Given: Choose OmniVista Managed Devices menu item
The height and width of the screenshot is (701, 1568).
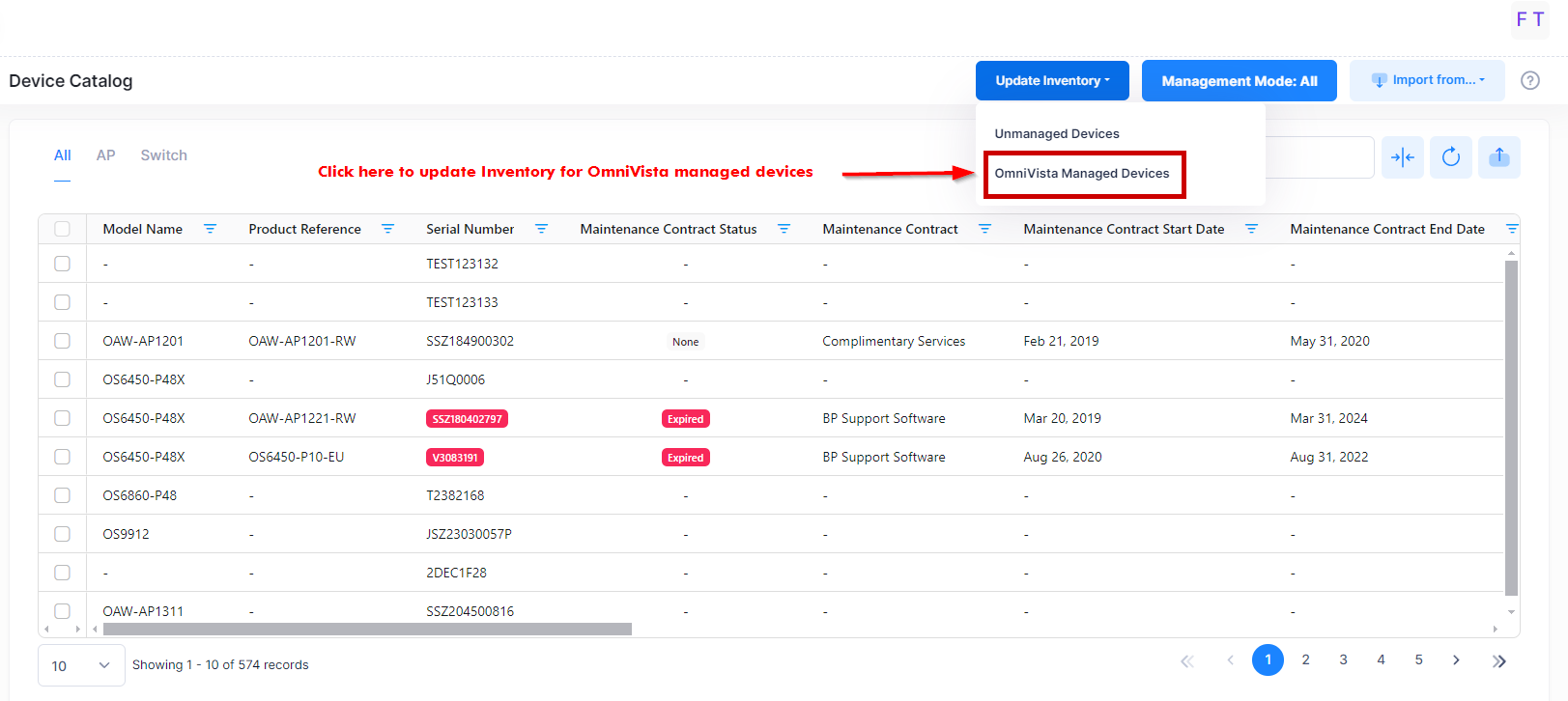Looking at the screenshot, I should click(1082, 173).
